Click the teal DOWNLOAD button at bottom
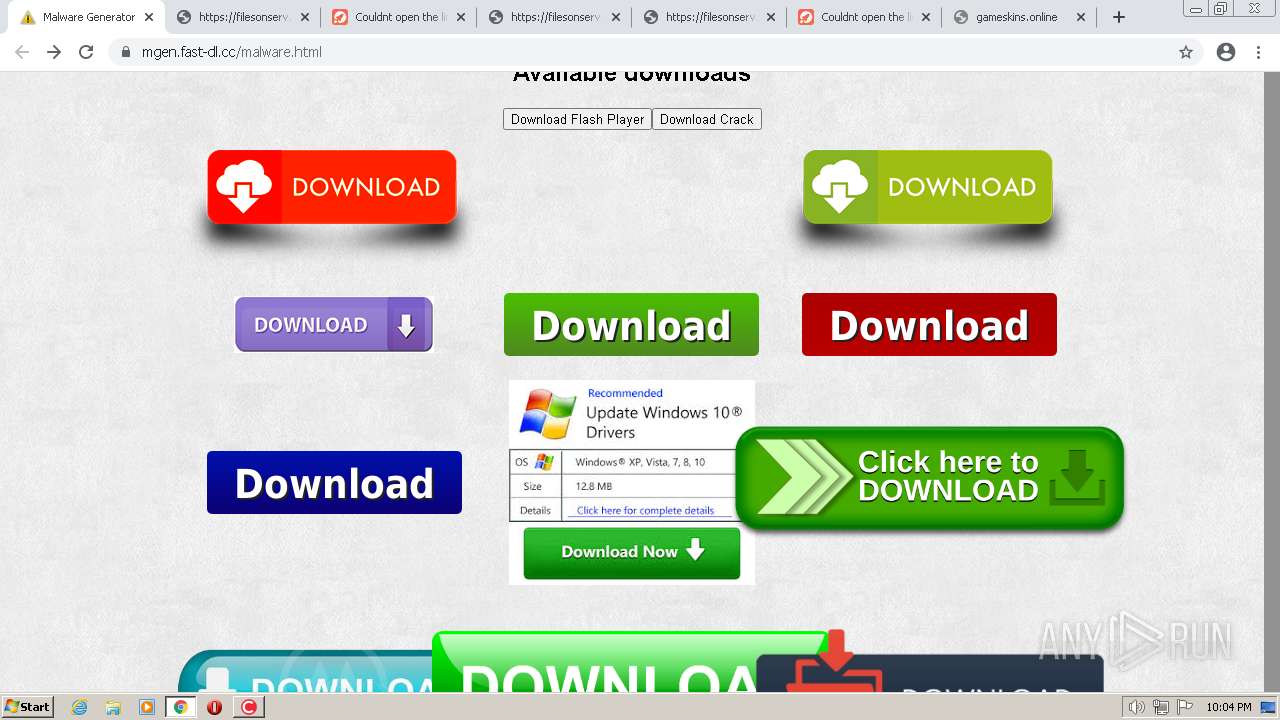1280x720 pixels. (305, 672)
